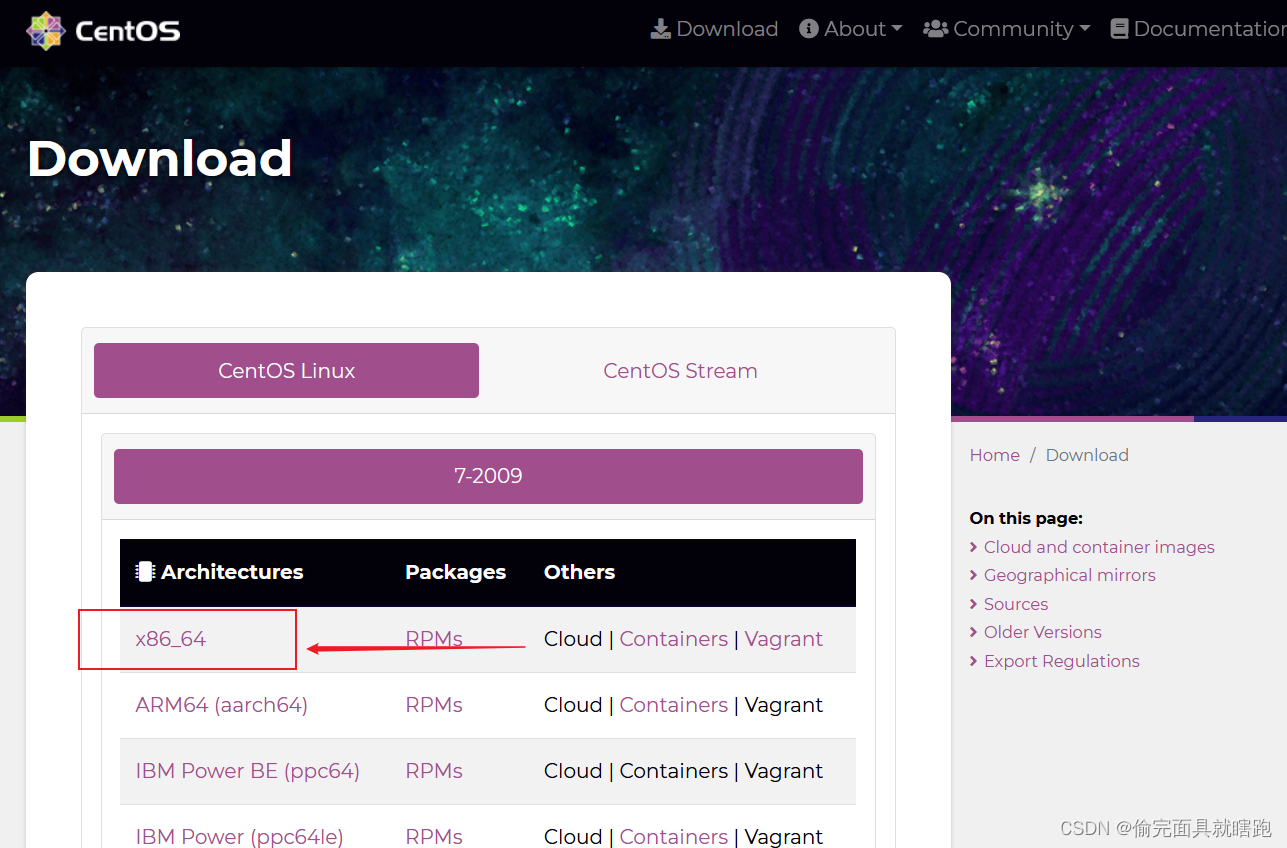Expand the About dropdown menu
Screen dimensions: 1287x848
pyautogui.click(x=851, y=29)
